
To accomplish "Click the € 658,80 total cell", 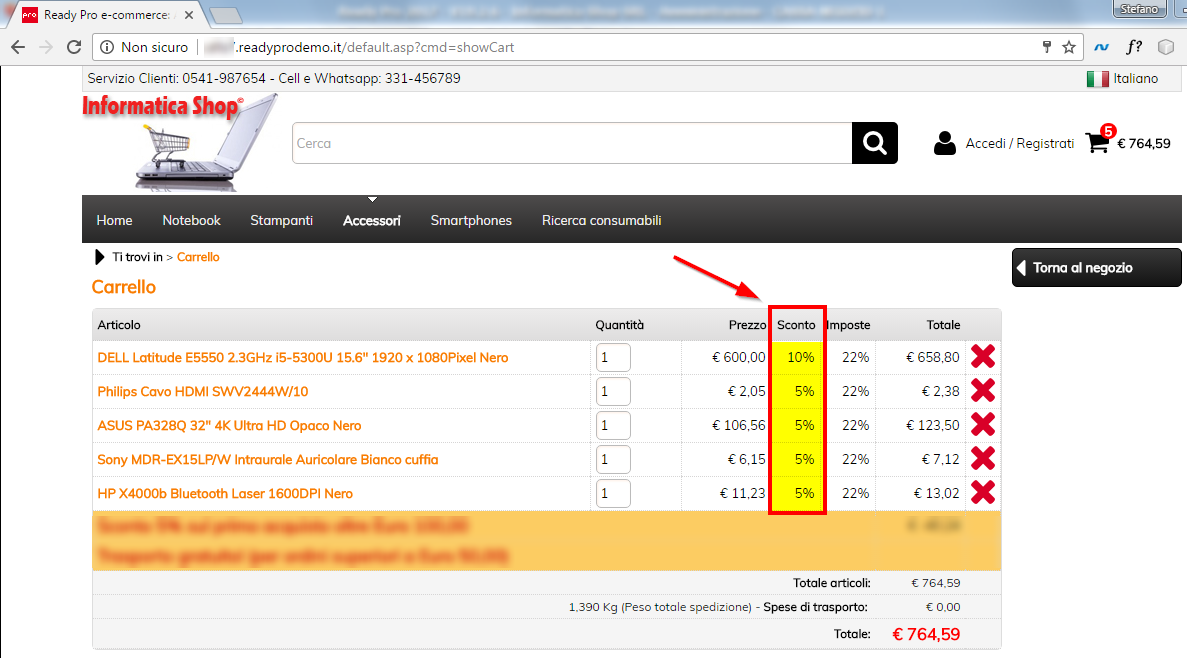I will pyautogui.click(x=933, y=357).
